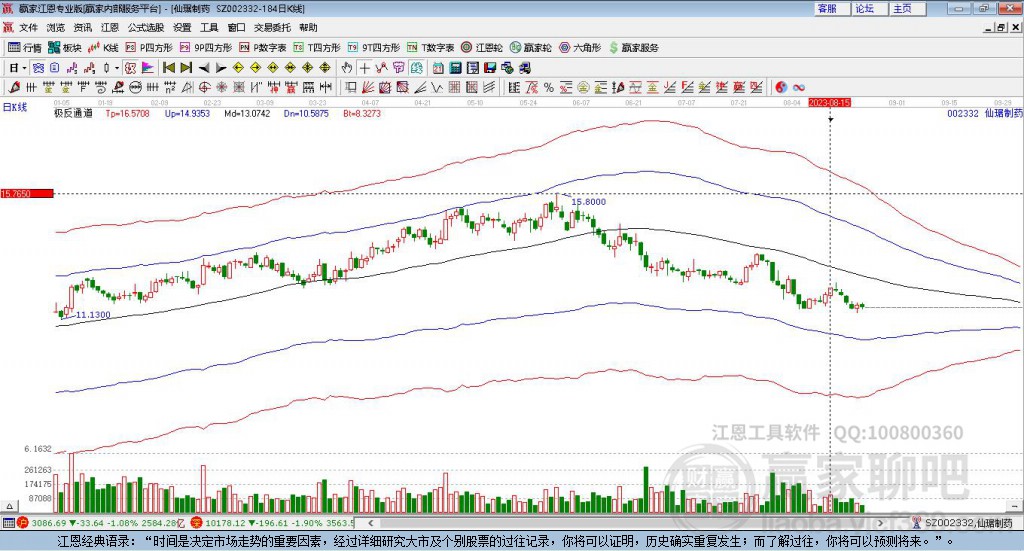Select the hand pan tool
1024x551 pixels.
click(x=347, y=68)
